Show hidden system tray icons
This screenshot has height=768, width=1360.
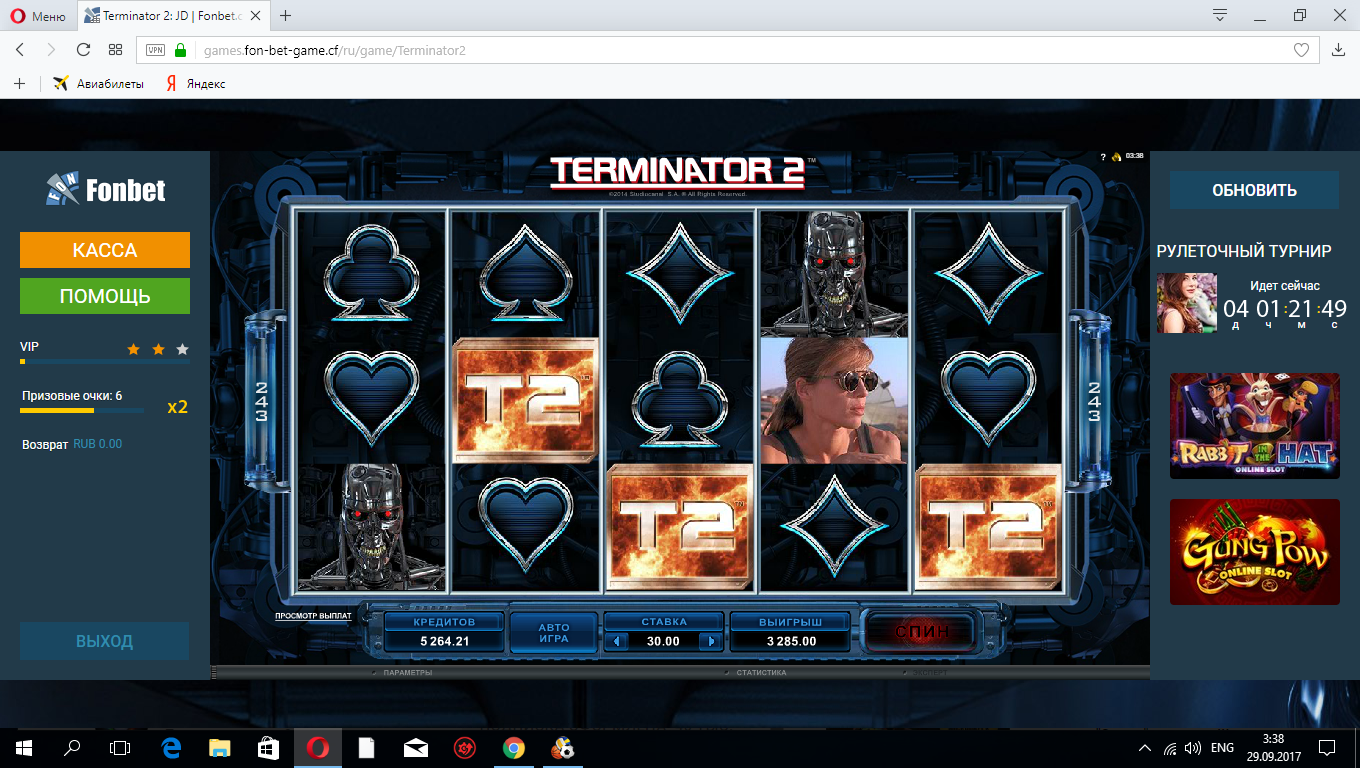pos(1145,747)
